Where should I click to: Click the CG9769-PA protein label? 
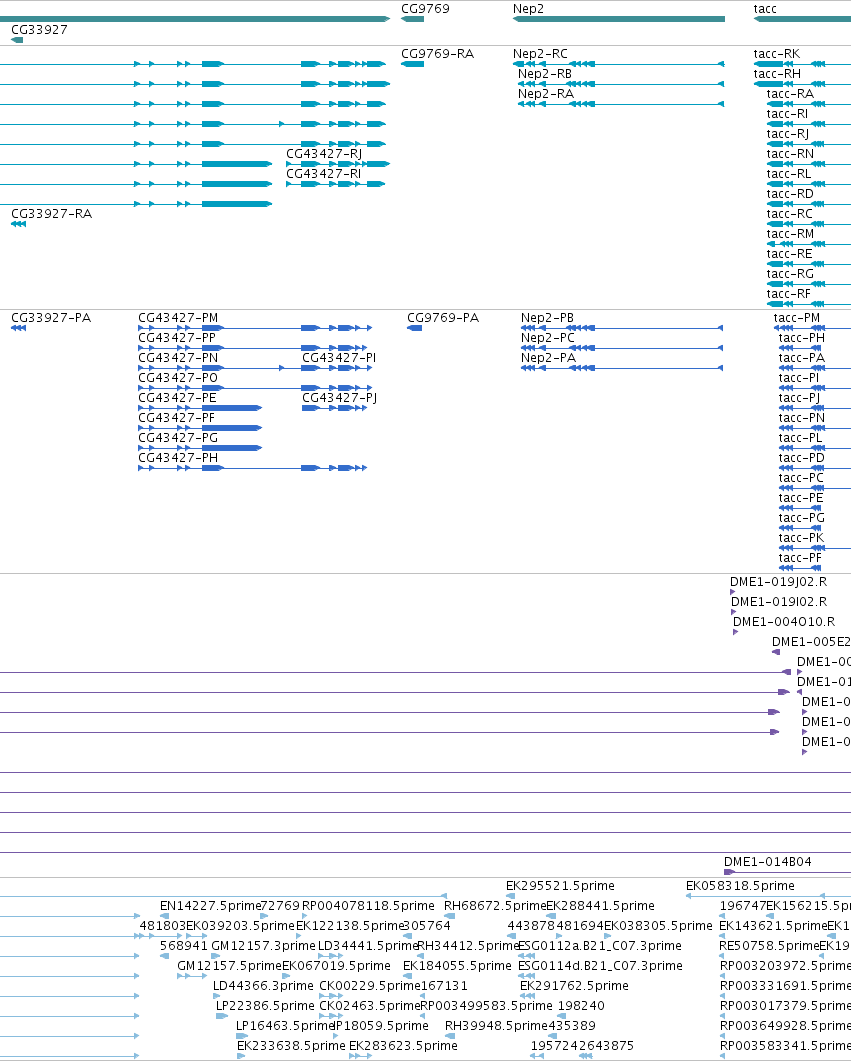pyautogui.click(x=443, y=317)
